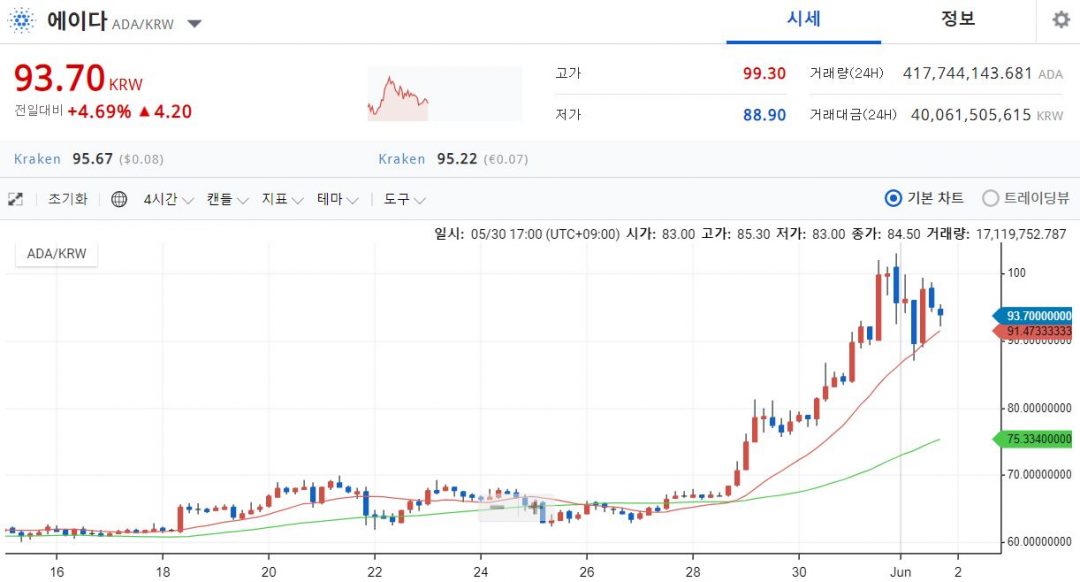Open the 지표 indicators dropdown
1080x582 pixels.
coord(282,199)
